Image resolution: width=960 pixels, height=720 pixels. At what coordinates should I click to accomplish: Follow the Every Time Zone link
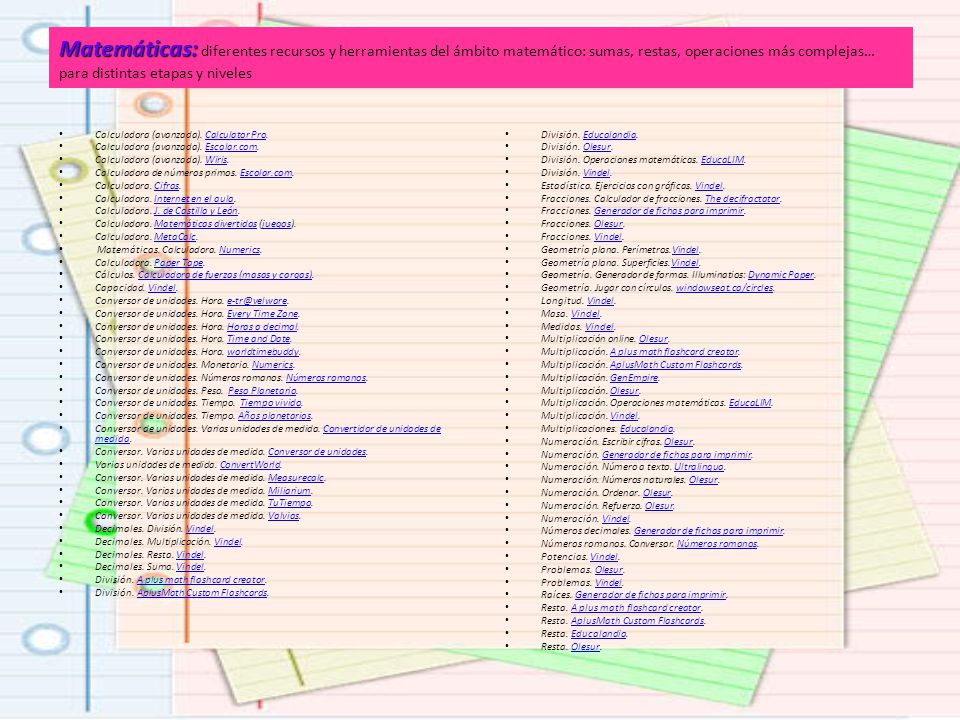tap(263, 313)
